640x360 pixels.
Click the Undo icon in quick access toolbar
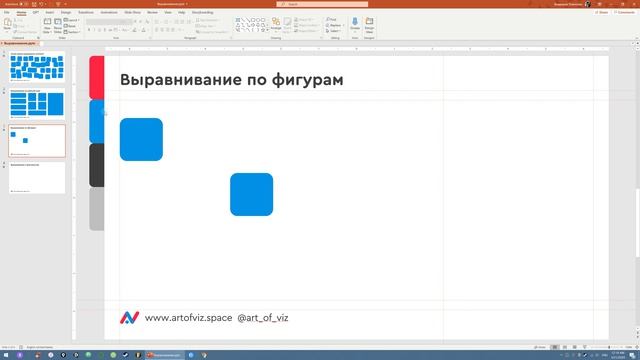(x=41, y=4)
